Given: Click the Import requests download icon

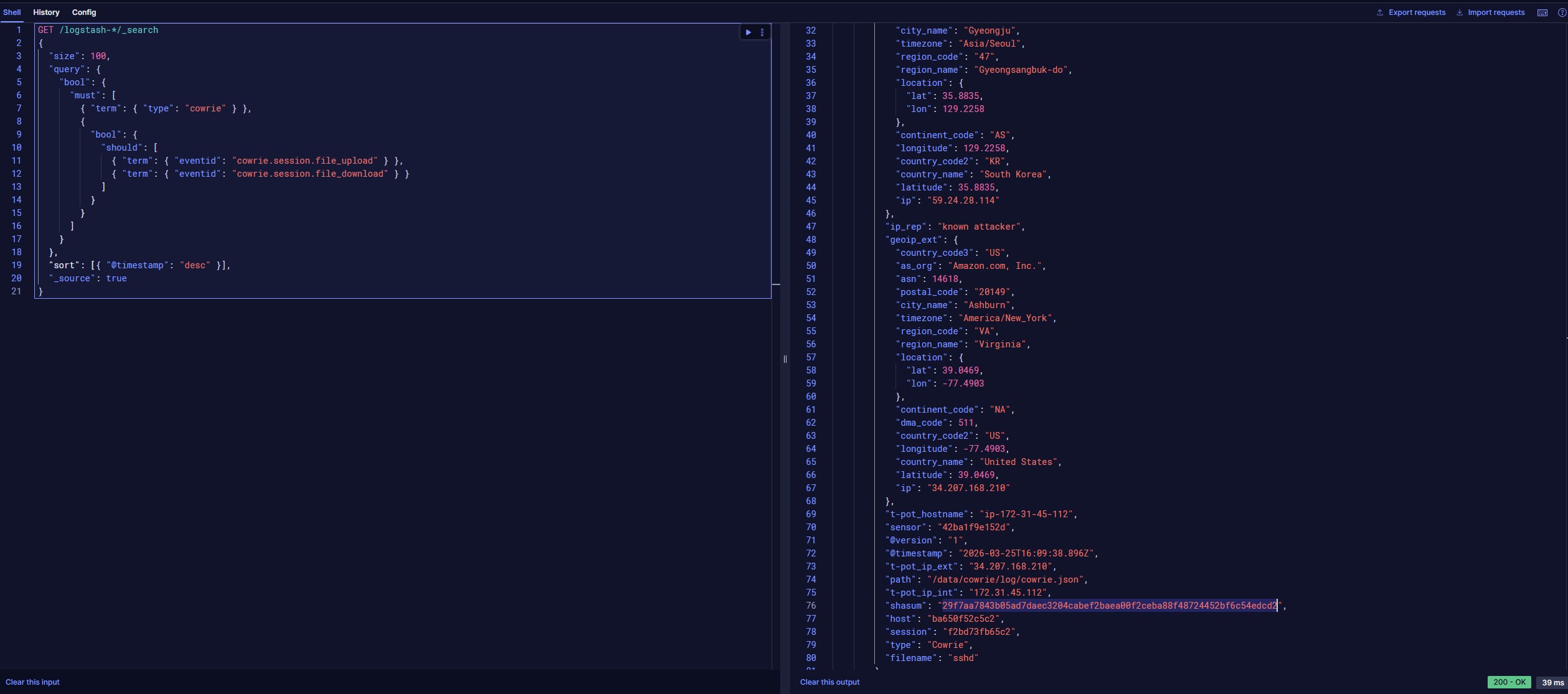Looking at the screenshot, I should [x=1459, y=12].
